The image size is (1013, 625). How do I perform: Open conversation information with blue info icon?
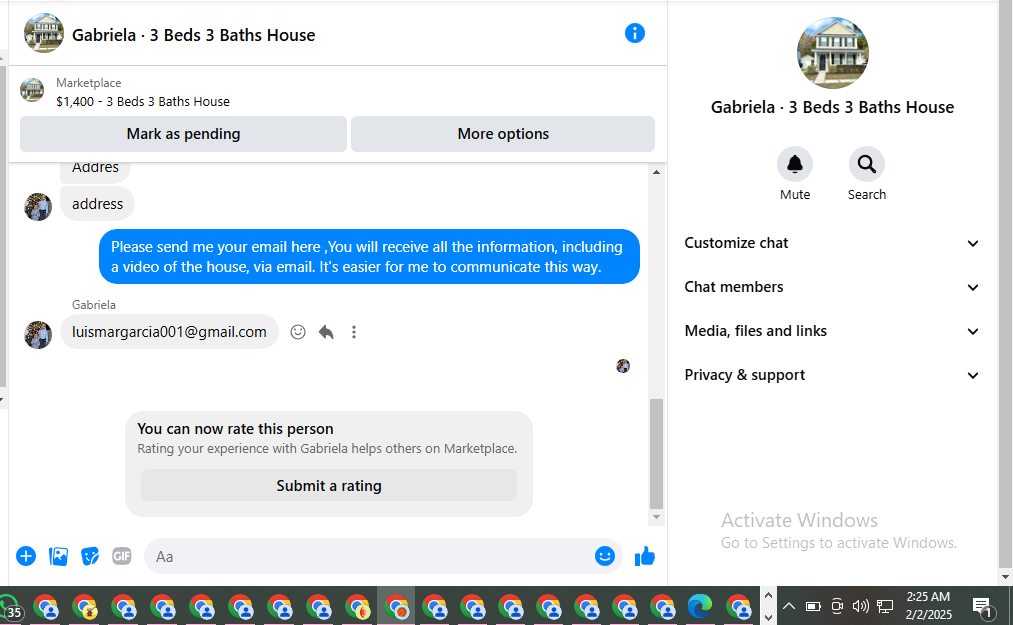[634, 33]
